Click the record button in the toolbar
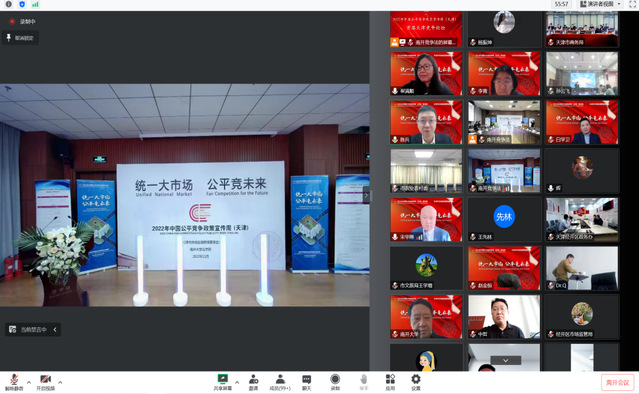The height and width of the screenshot is (394, 639). pyautogui.click(x=335, y=382)
